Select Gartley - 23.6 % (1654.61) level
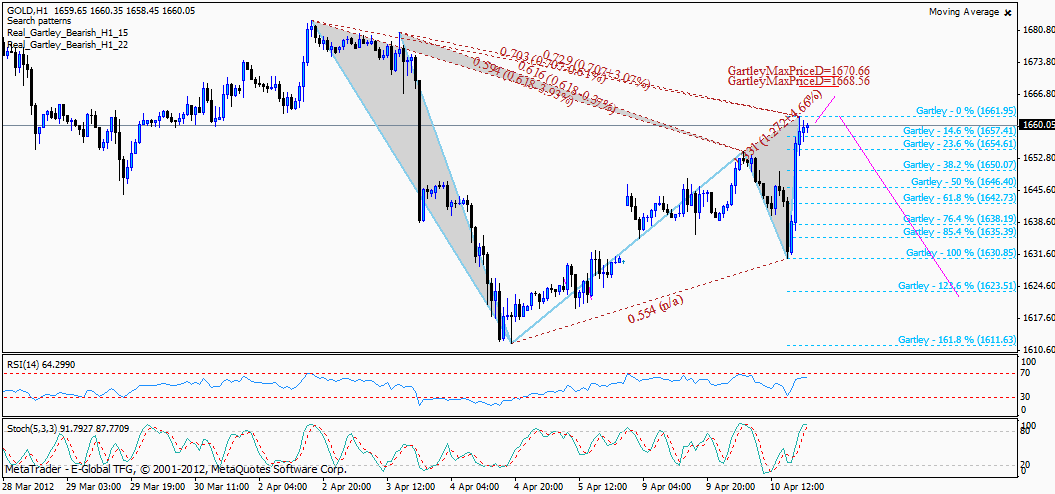The width and height of the screenshot is (1055, 494). point(959,143)
